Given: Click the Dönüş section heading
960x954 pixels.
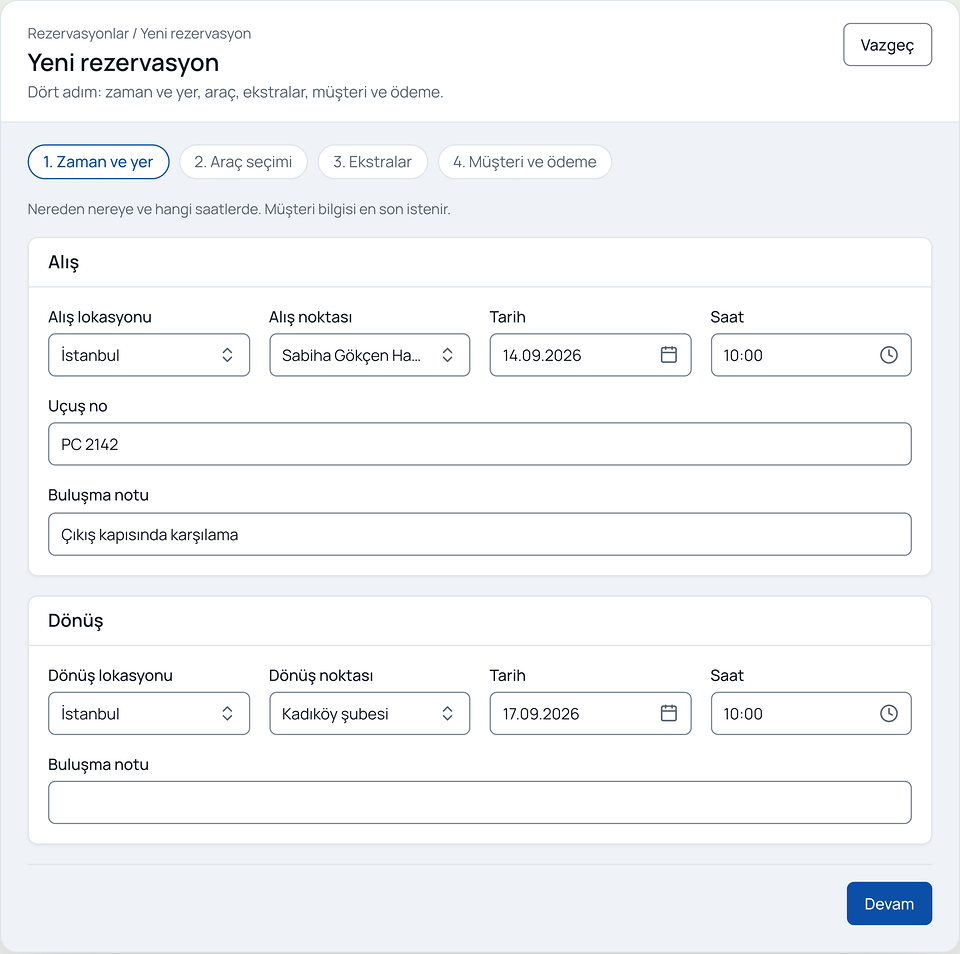Looking at the screenshot, I should pos(75,620).
